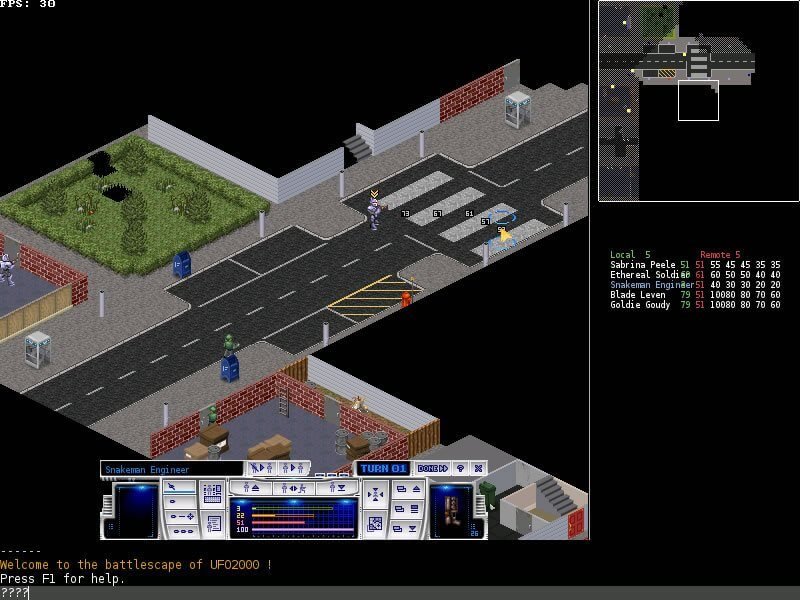The height and width of the screenshot is (600, 800).
Task: Open the overhead map view icon
Action: coord(376,525)
